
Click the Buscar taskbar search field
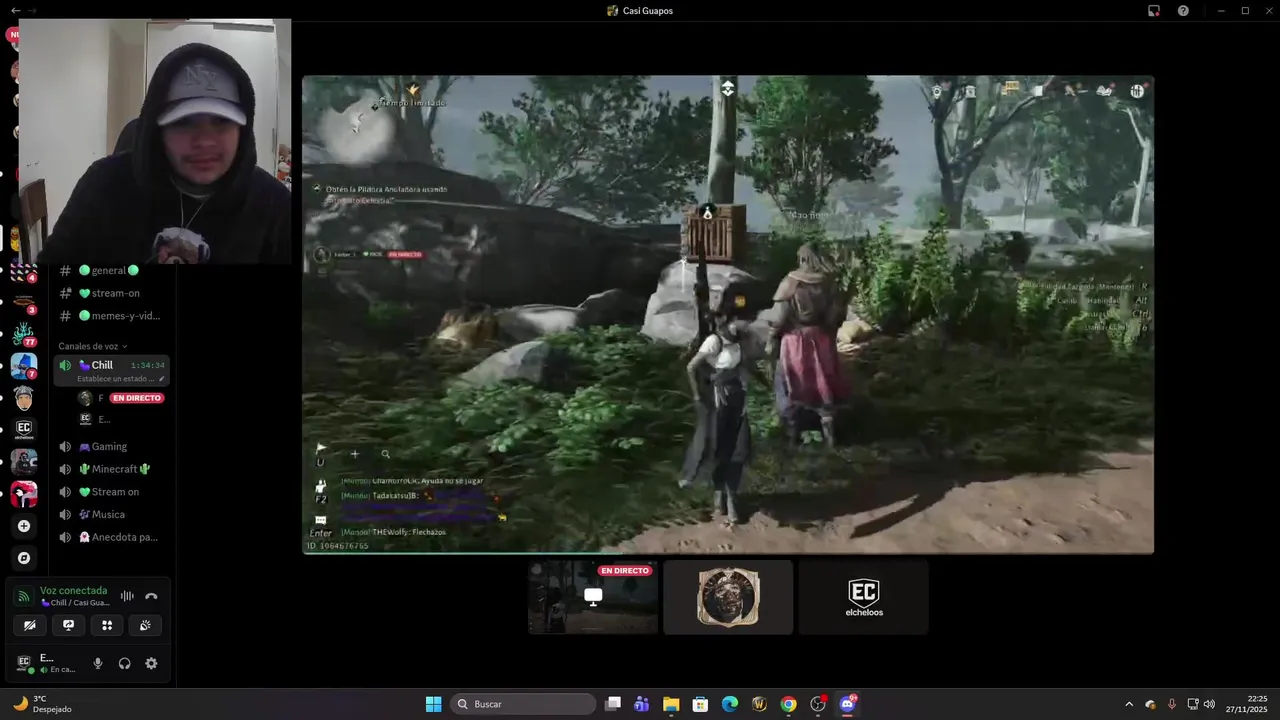[x=523, y=704]
